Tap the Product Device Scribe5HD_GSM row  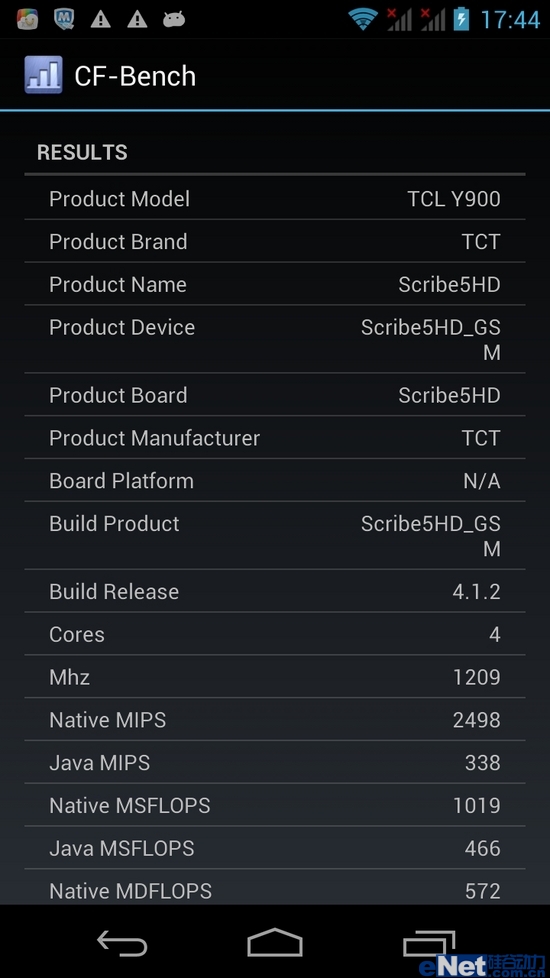coord(275,339)
